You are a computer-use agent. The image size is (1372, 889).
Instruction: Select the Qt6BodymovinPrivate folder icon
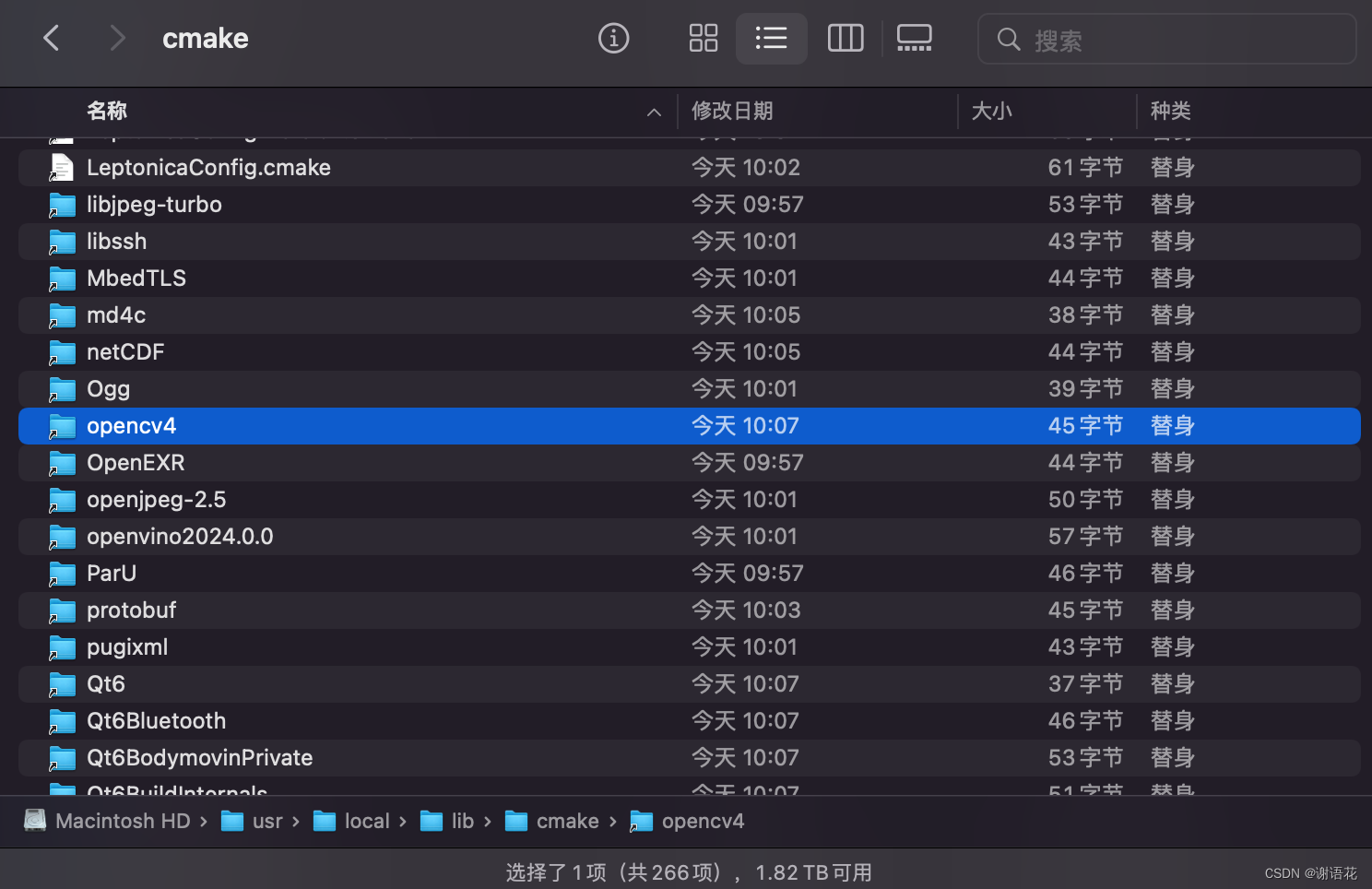[x=62, y=758]
